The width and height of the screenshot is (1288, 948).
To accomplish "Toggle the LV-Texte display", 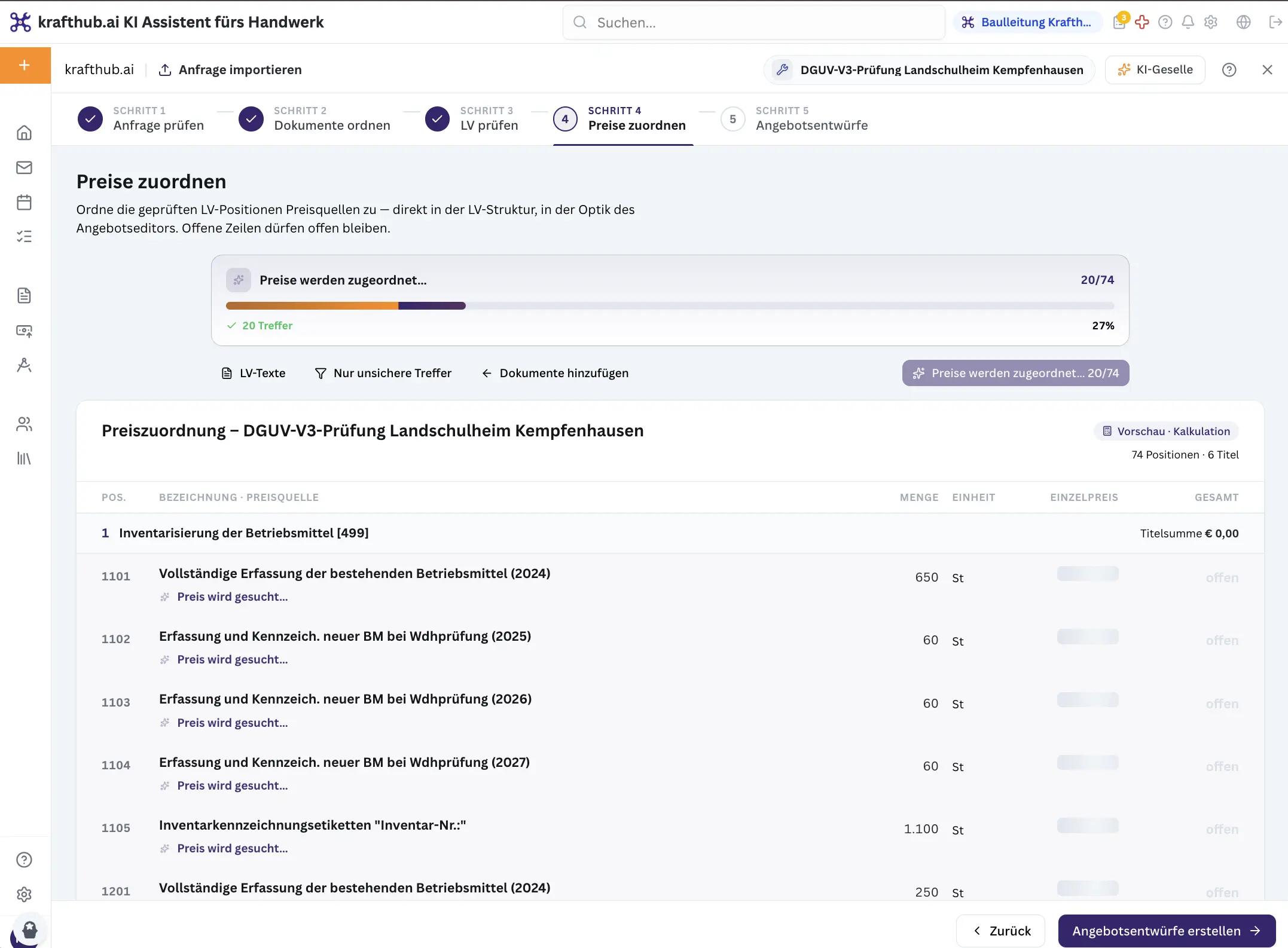I will point(254,373).
